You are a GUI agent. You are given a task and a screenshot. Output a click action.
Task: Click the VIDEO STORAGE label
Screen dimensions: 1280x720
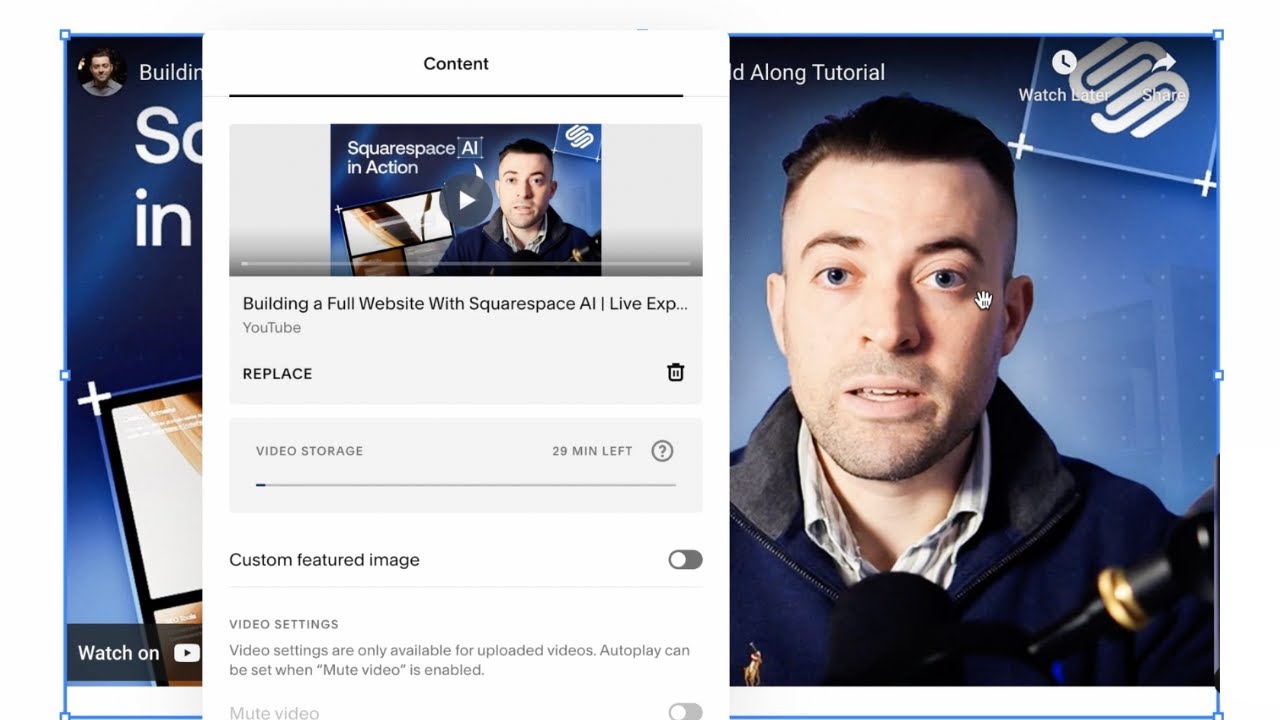pos(309,451)
